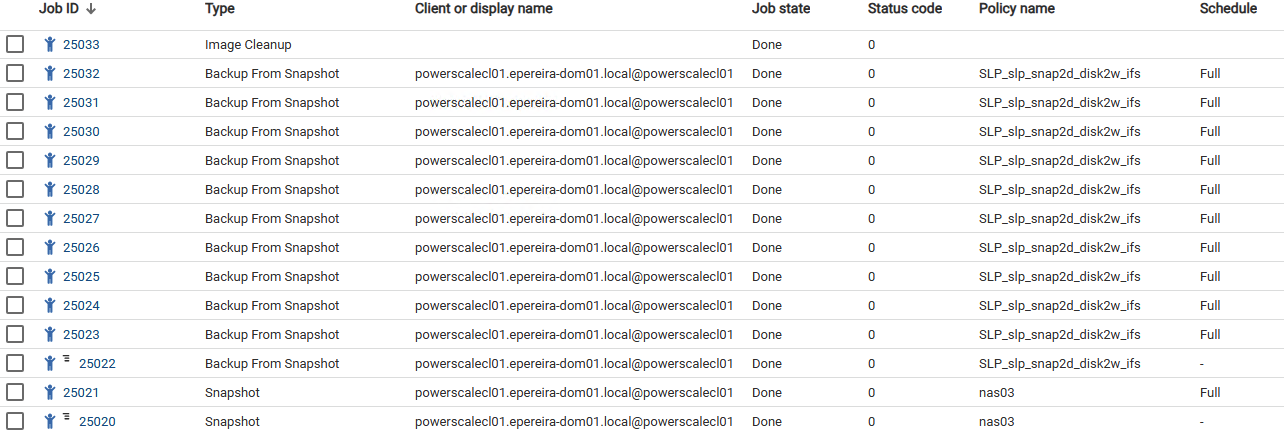
Task: Click the job icon next to 25024
Action: pos(50,306)
